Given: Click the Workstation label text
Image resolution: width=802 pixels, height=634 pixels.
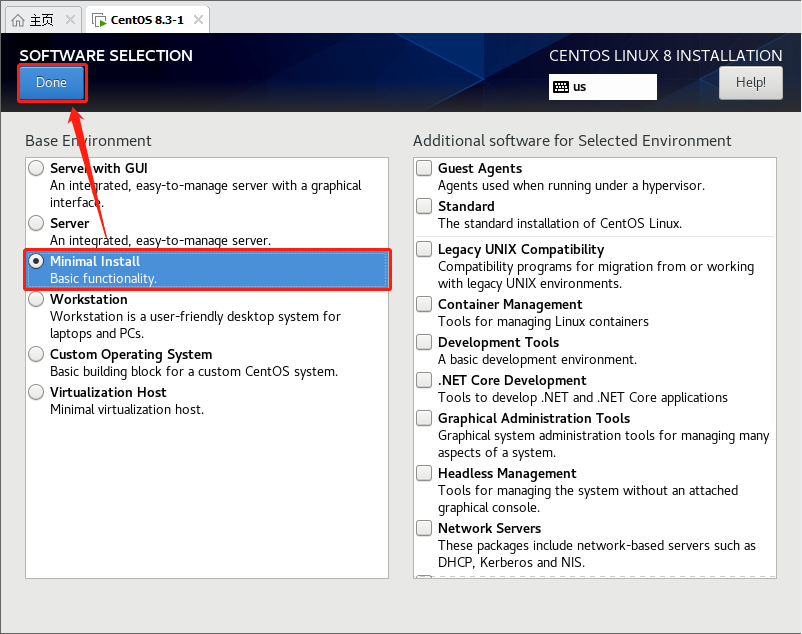Looking at the screenshot, I should click(x=88, y=299).
